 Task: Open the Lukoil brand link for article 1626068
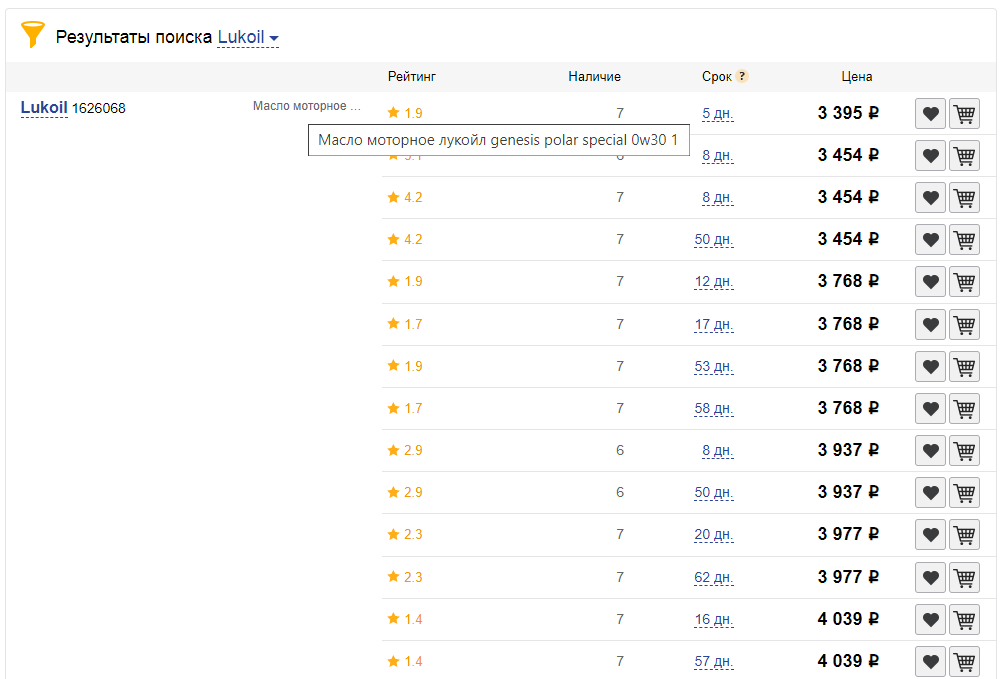[44, 108]
